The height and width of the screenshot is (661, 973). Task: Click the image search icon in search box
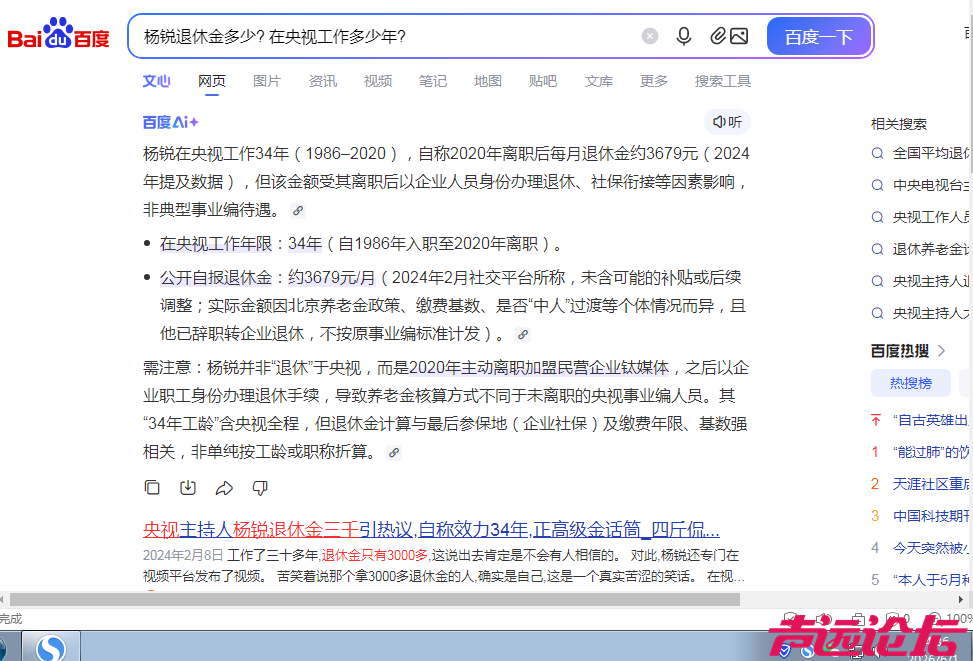(x=739, y=36)
